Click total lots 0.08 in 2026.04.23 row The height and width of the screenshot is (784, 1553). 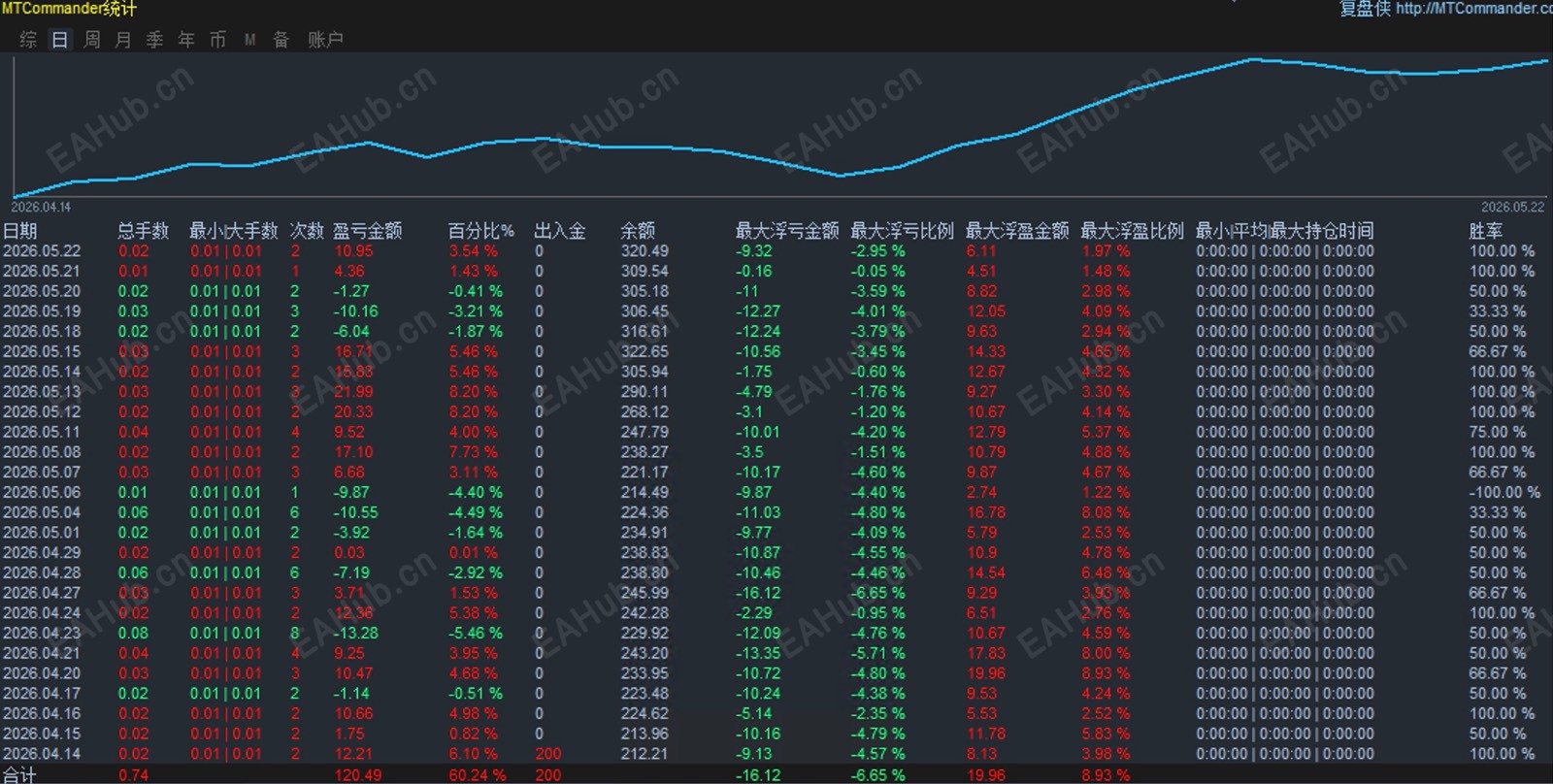pyautogui.click(x=133, y=634)
